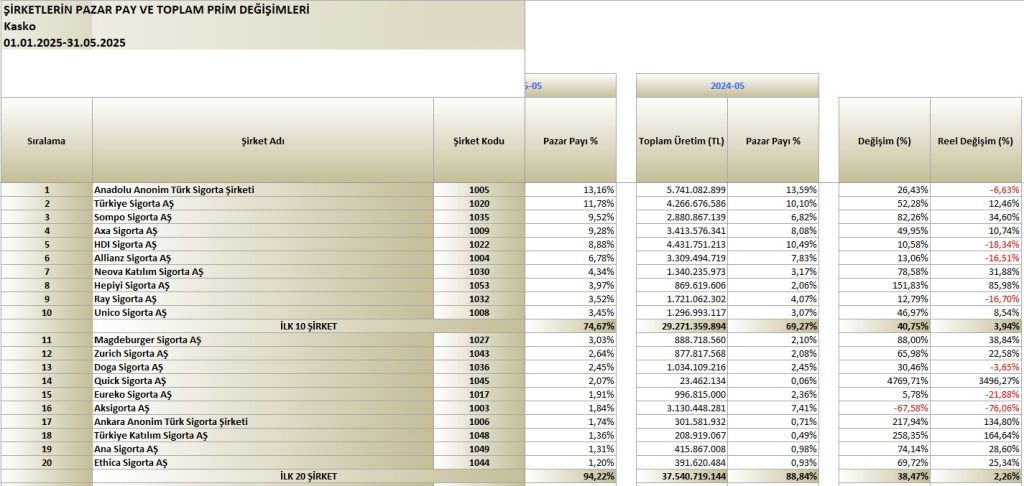The image size is (1024, 486).
Task: Click the 'İLK 20 ŞİRKET' subtotal label
Action: click(x=308, y=476)
